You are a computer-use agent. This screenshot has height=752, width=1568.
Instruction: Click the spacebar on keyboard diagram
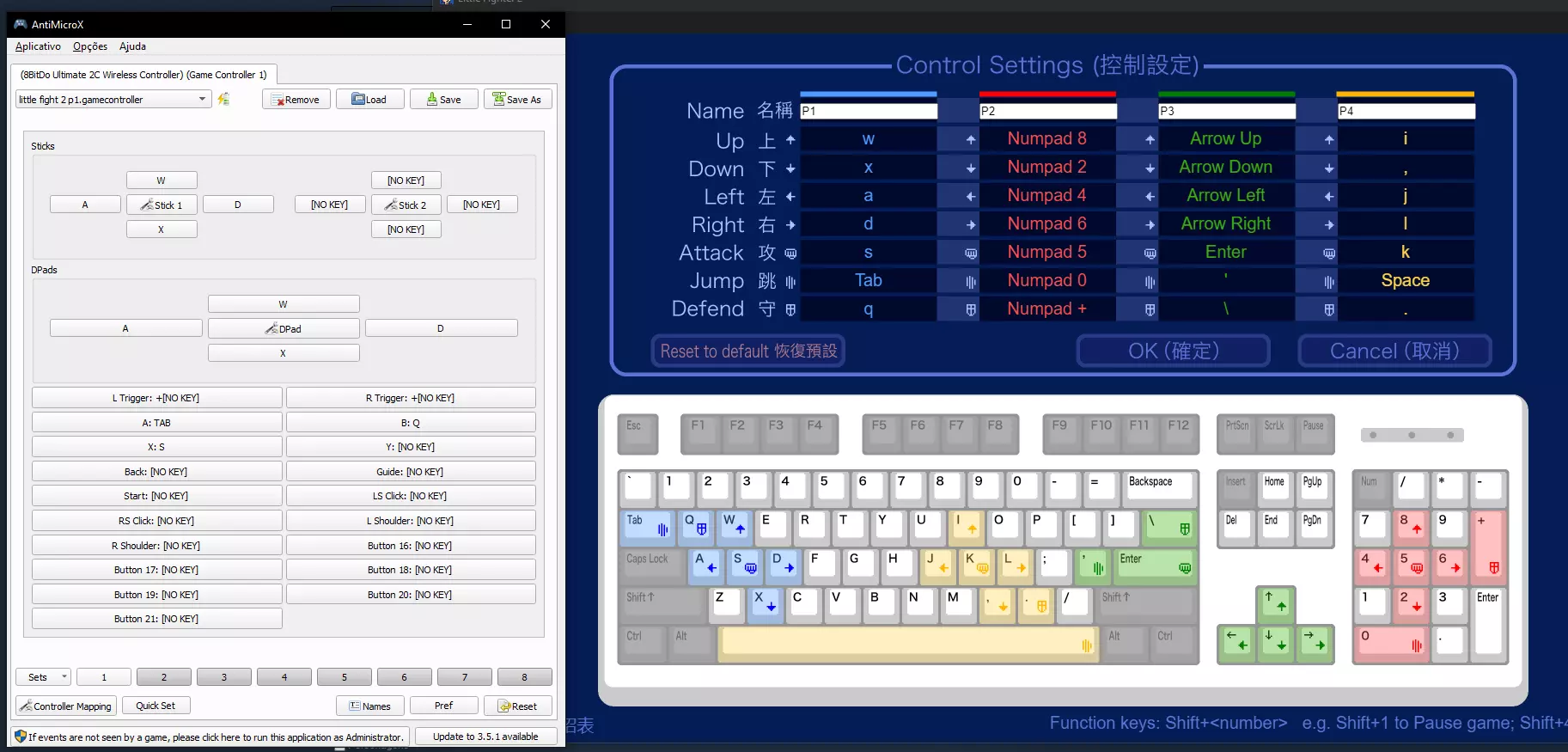(908, 644)
